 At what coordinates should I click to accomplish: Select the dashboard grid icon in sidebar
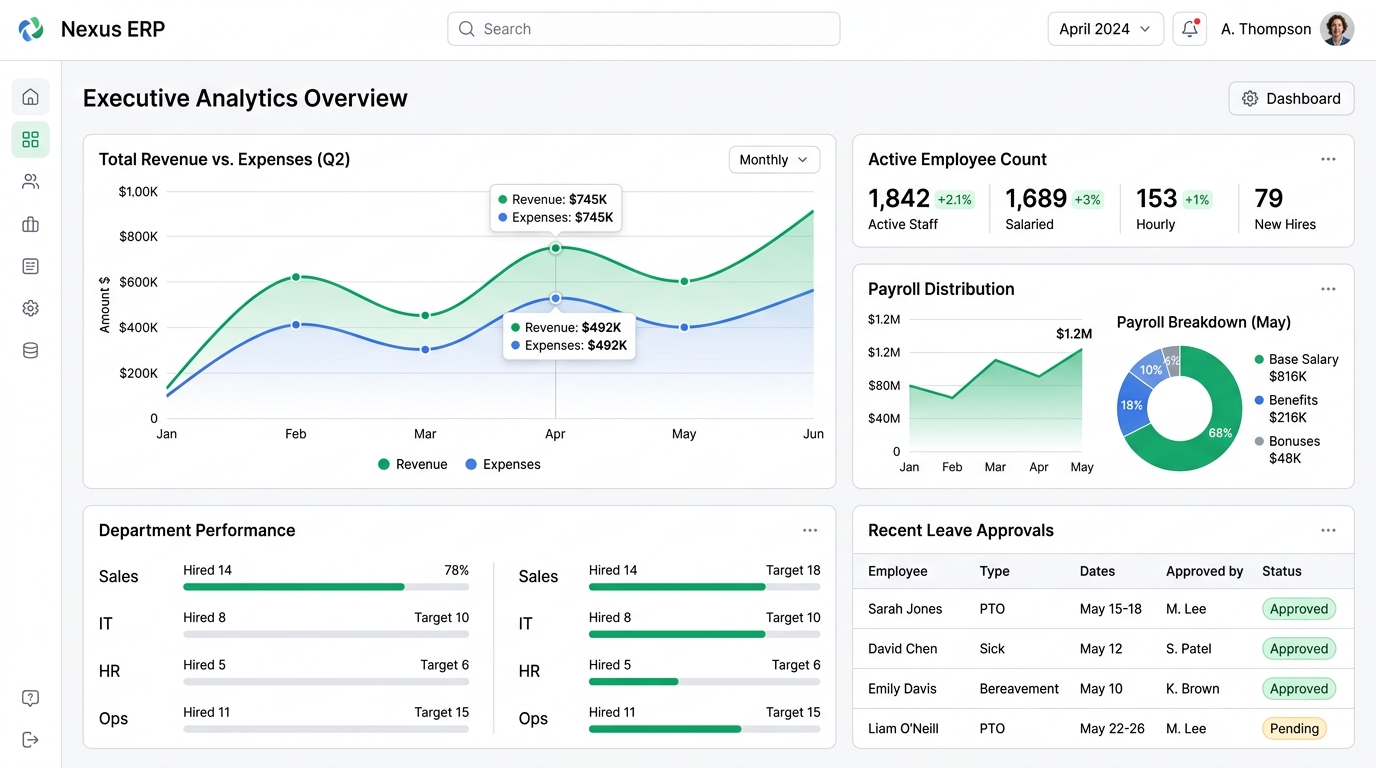click(x=30, y=139)
